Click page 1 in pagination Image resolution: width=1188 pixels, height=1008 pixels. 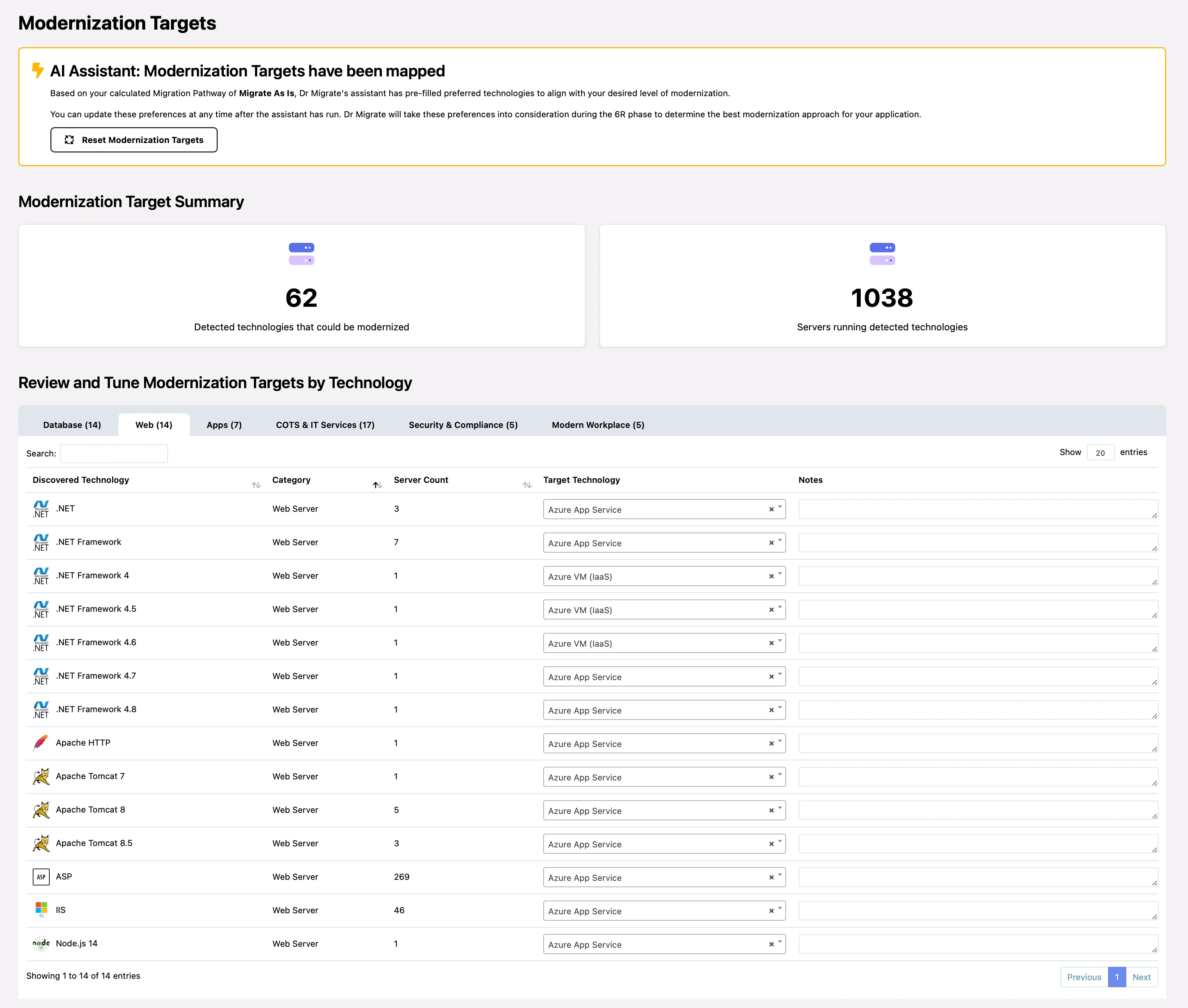pos(1116,977)
